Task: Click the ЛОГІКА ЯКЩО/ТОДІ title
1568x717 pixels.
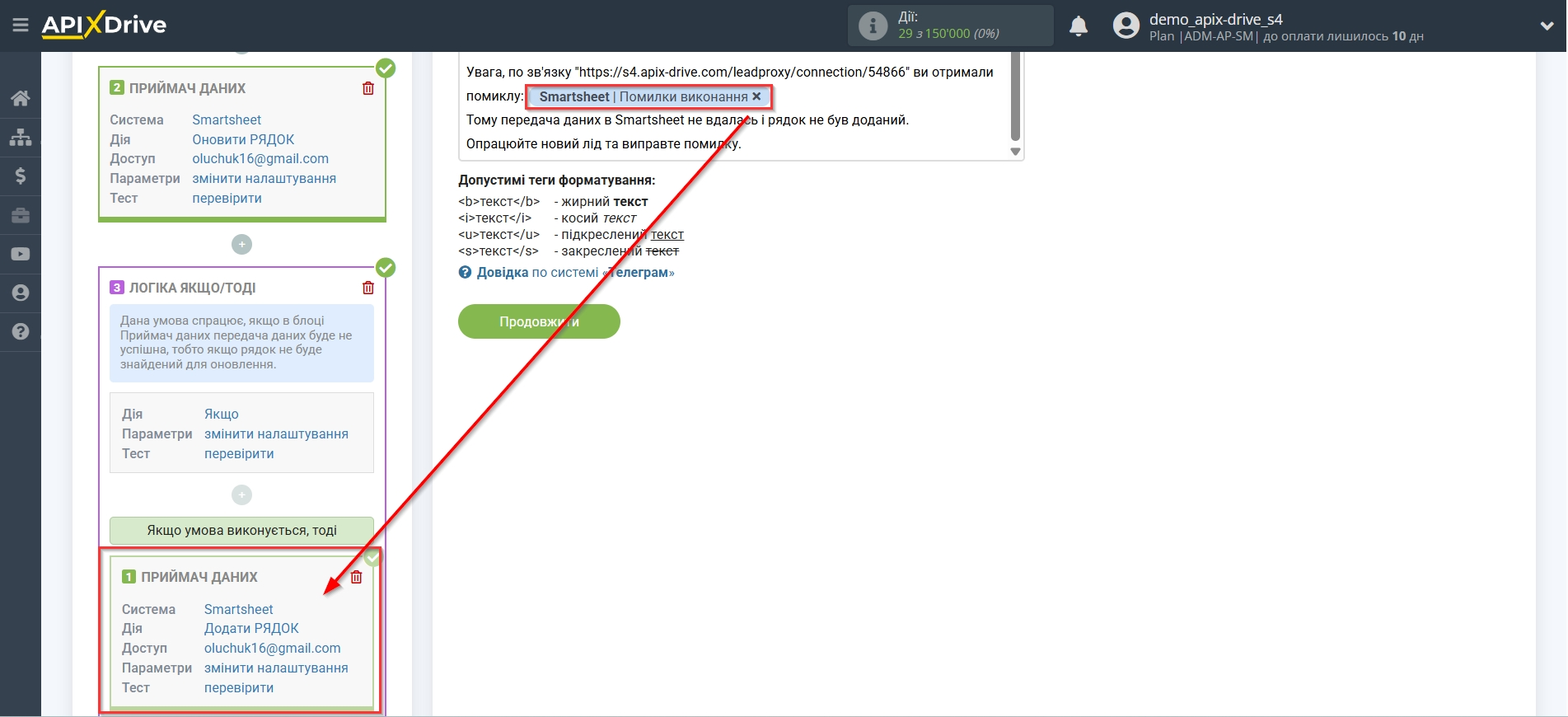Action: tap(192, 288)
